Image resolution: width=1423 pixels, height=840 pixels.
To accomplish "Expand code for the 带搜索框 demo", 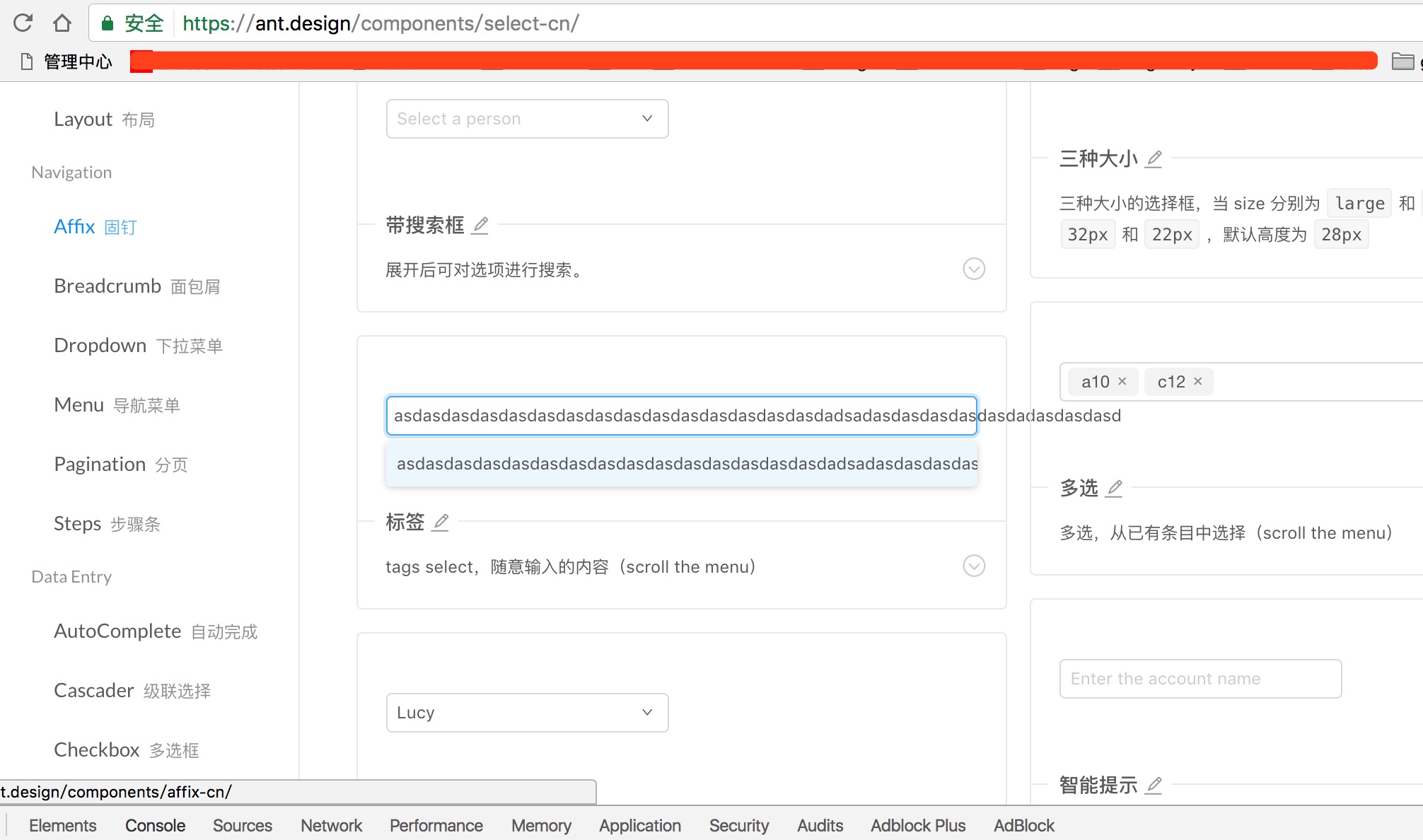I will coord(974,269).
